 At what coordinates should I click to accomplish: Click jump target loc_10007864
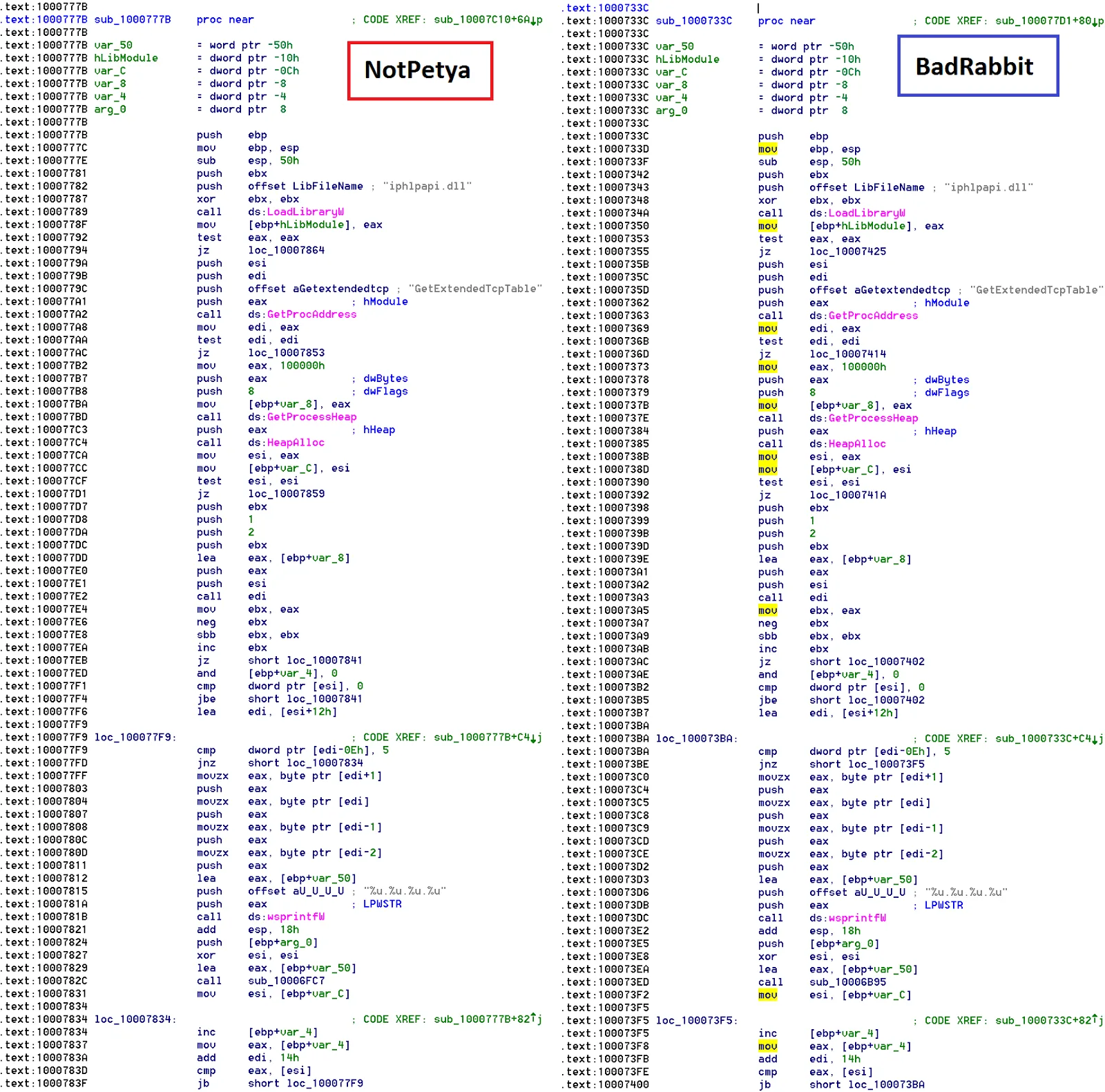(286, 250)
